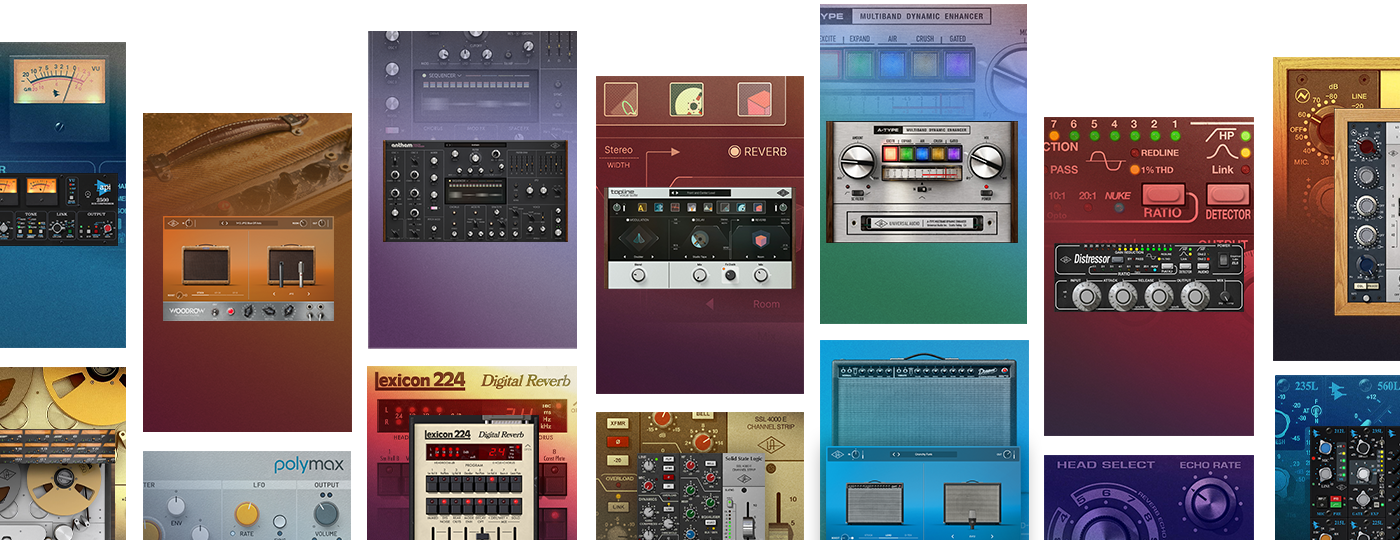
Task: Open the Anthem synthesizer plugin card
Action: coord(472,190)
